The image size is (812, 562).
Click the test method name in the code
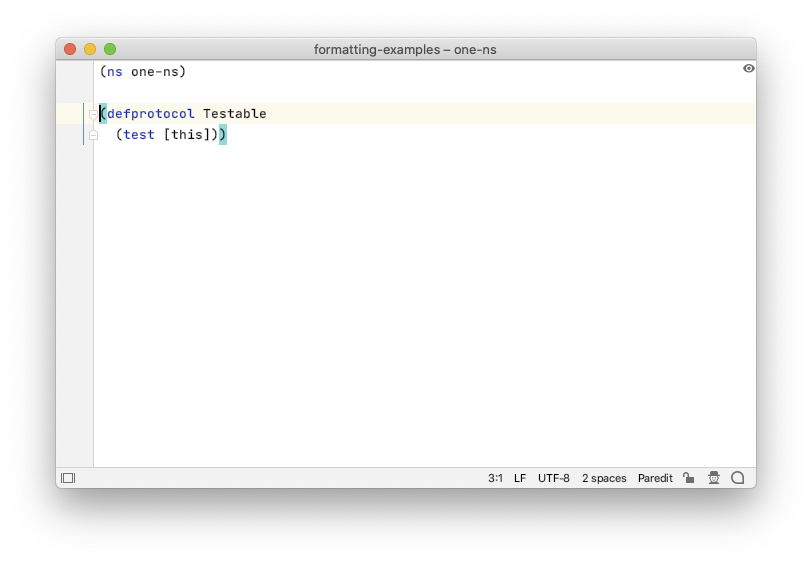(139, 135)
